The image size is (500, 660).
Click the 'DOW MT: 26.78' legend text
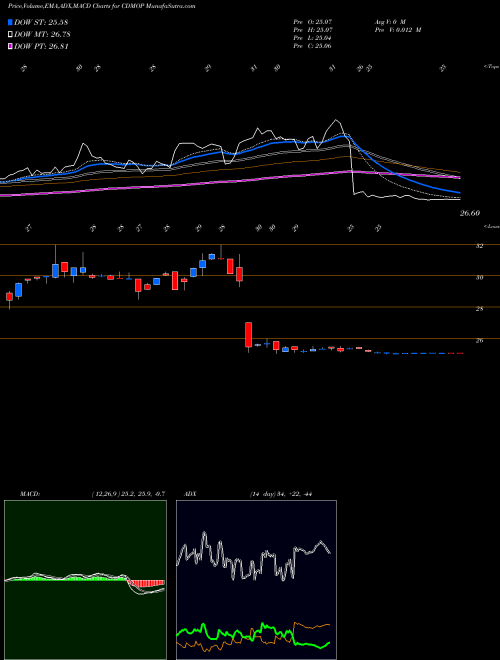click(41, 35)
